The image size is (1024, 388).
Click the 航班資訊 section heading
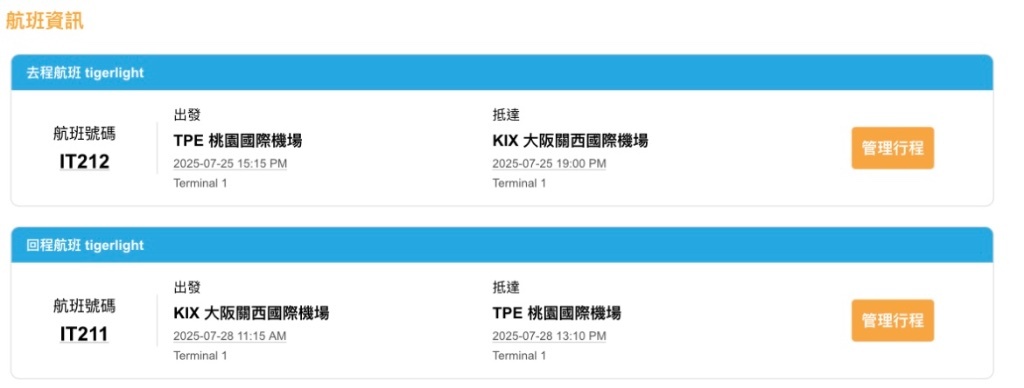[44, 20]
